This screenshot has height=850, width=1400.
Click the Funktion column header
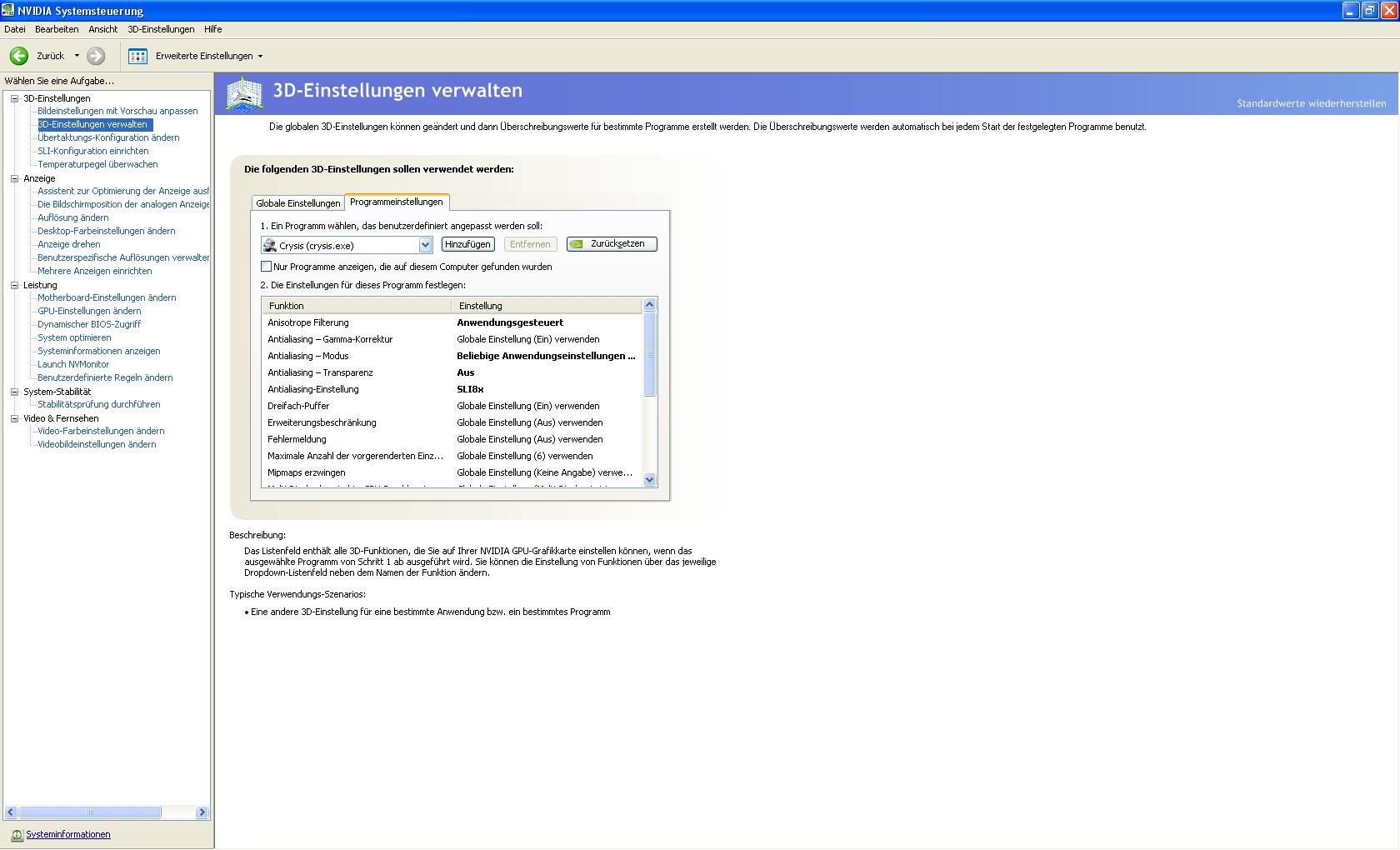[x=357, y=306]
